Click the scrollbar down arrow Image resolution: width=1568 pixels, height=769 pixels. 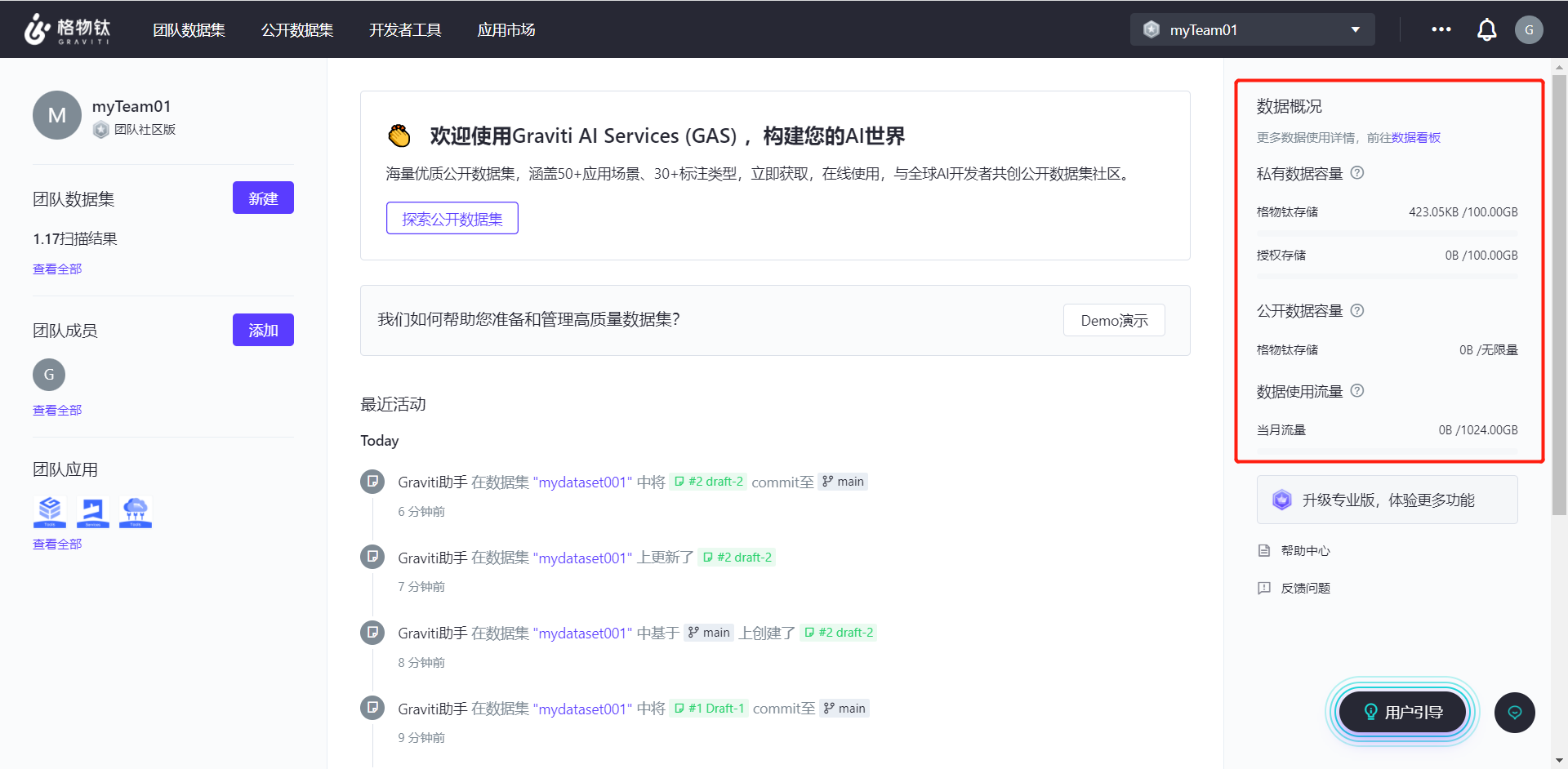coord(1559,762)
